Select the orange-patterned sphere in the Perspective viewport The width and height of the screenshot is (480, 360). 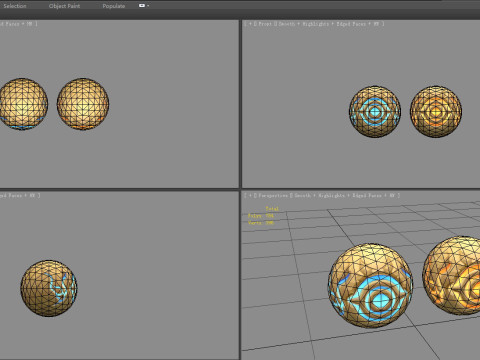click(x=452, y=275)
